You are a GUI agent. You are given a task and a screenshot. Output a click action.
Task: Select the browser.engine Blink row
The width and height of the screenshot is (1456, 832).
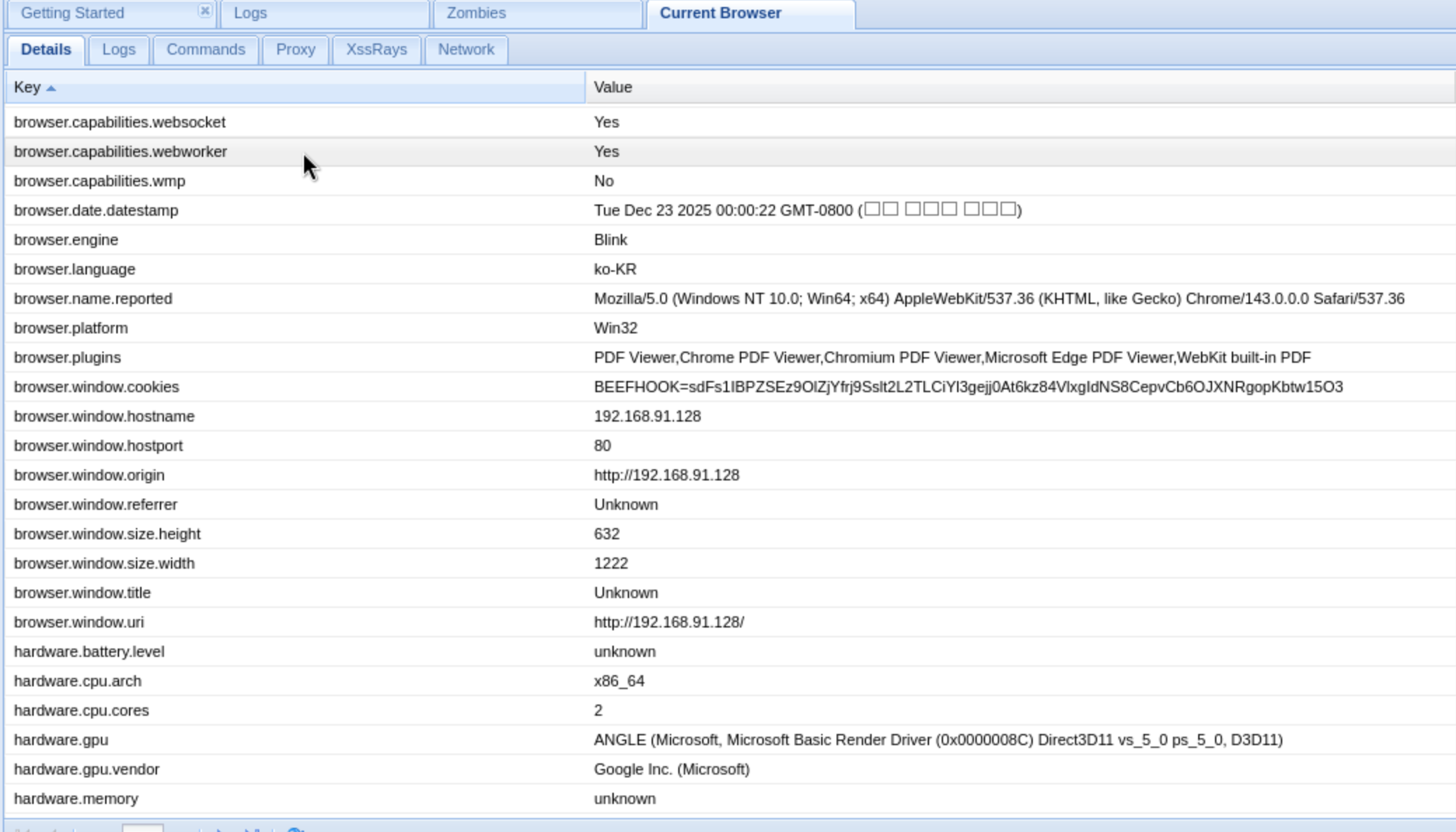[66, 240]
